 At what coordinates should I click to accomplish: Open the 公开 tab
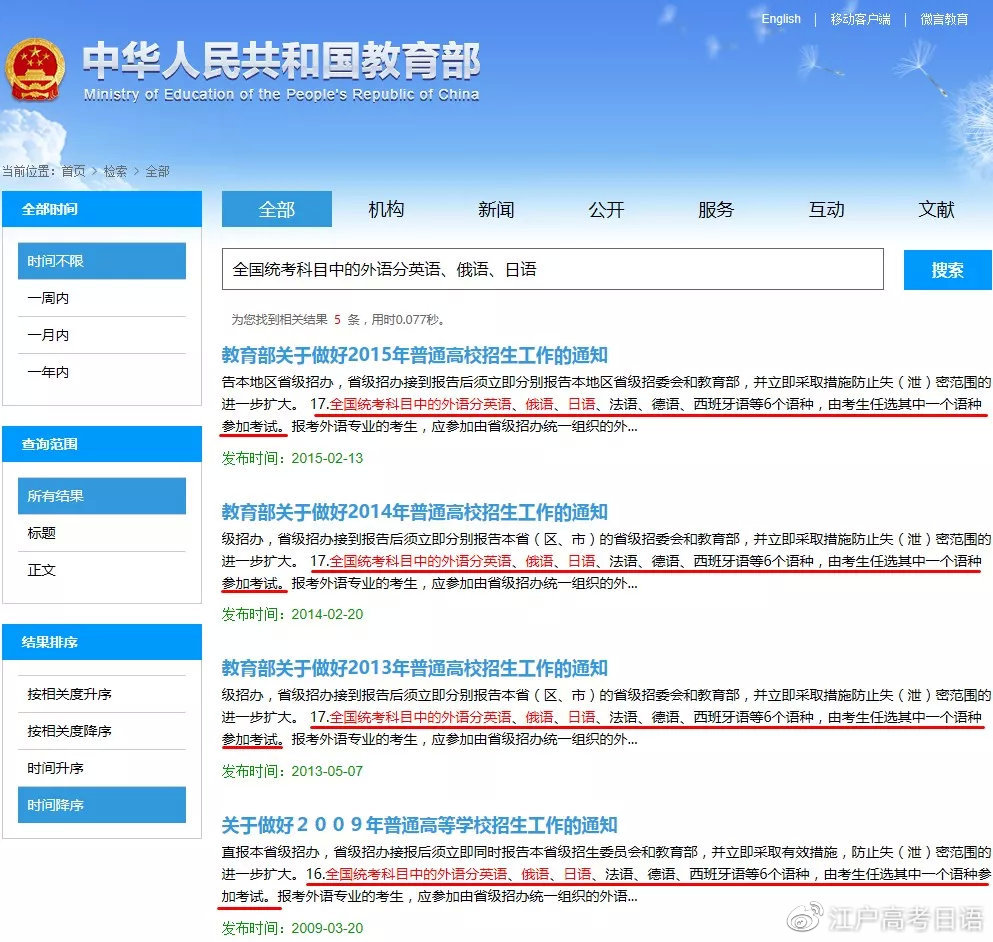pos(606,209)
